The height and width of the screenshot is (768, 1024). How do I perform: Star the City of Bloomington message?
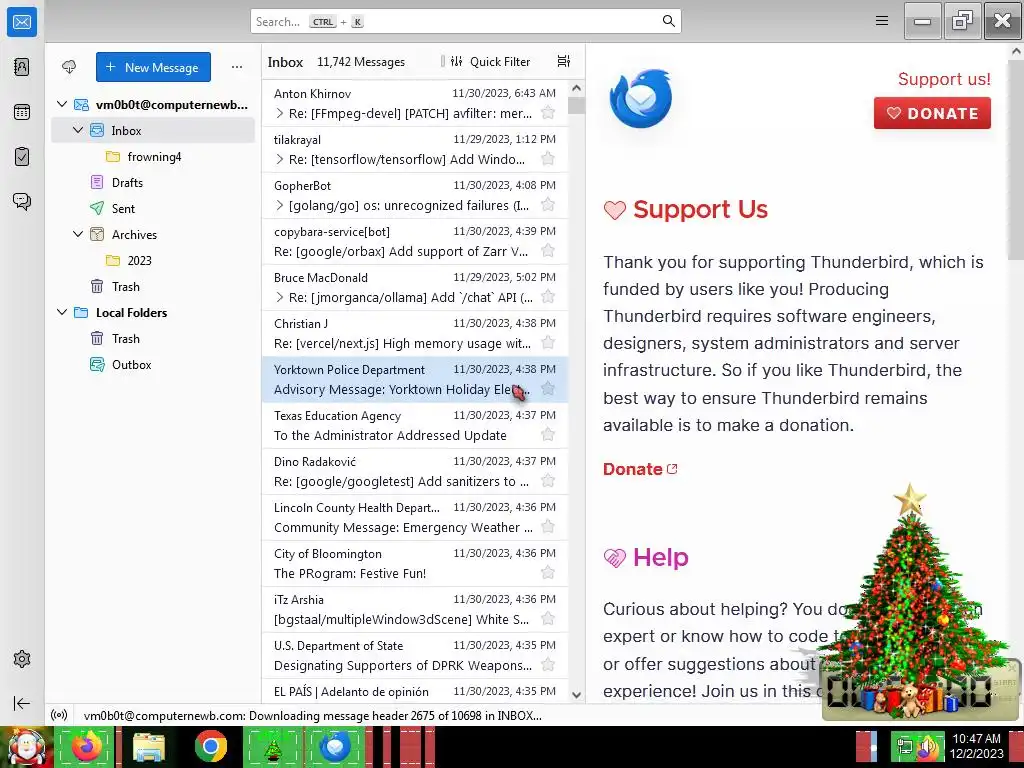548,573
